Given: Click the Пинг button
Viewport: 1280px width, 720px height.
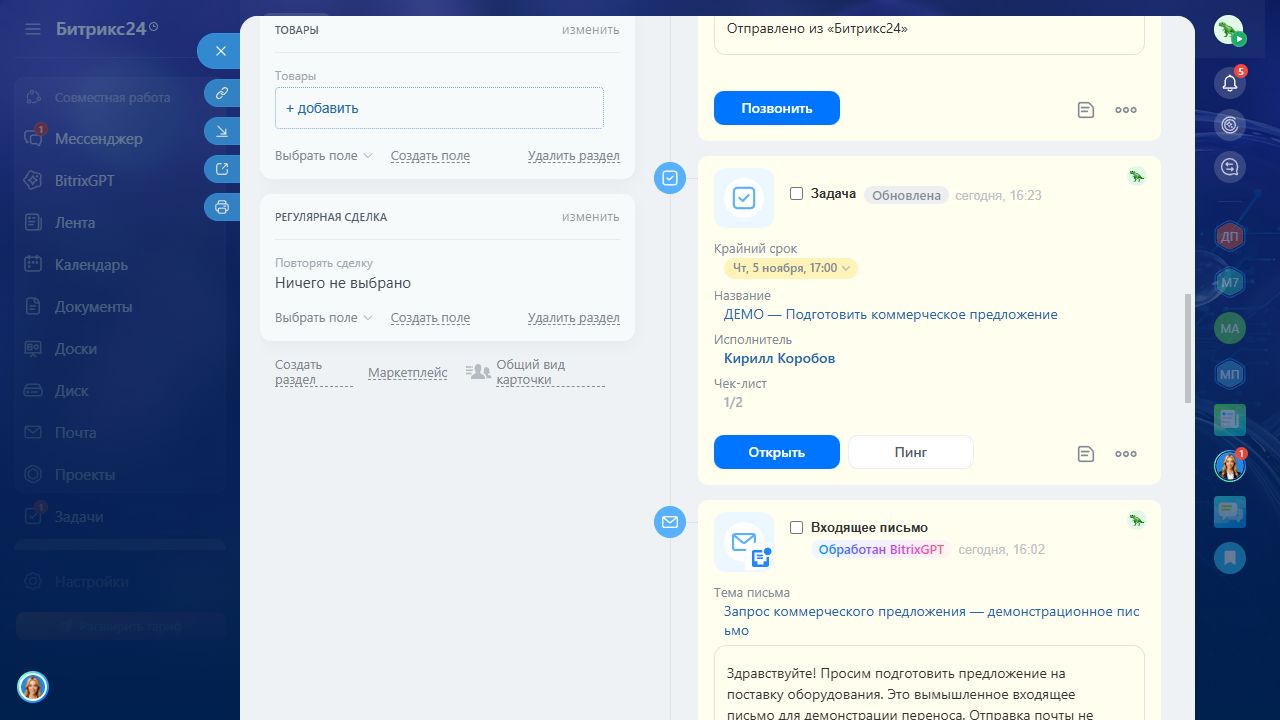Looking at the screenshot, I should (x=911, y=452).
